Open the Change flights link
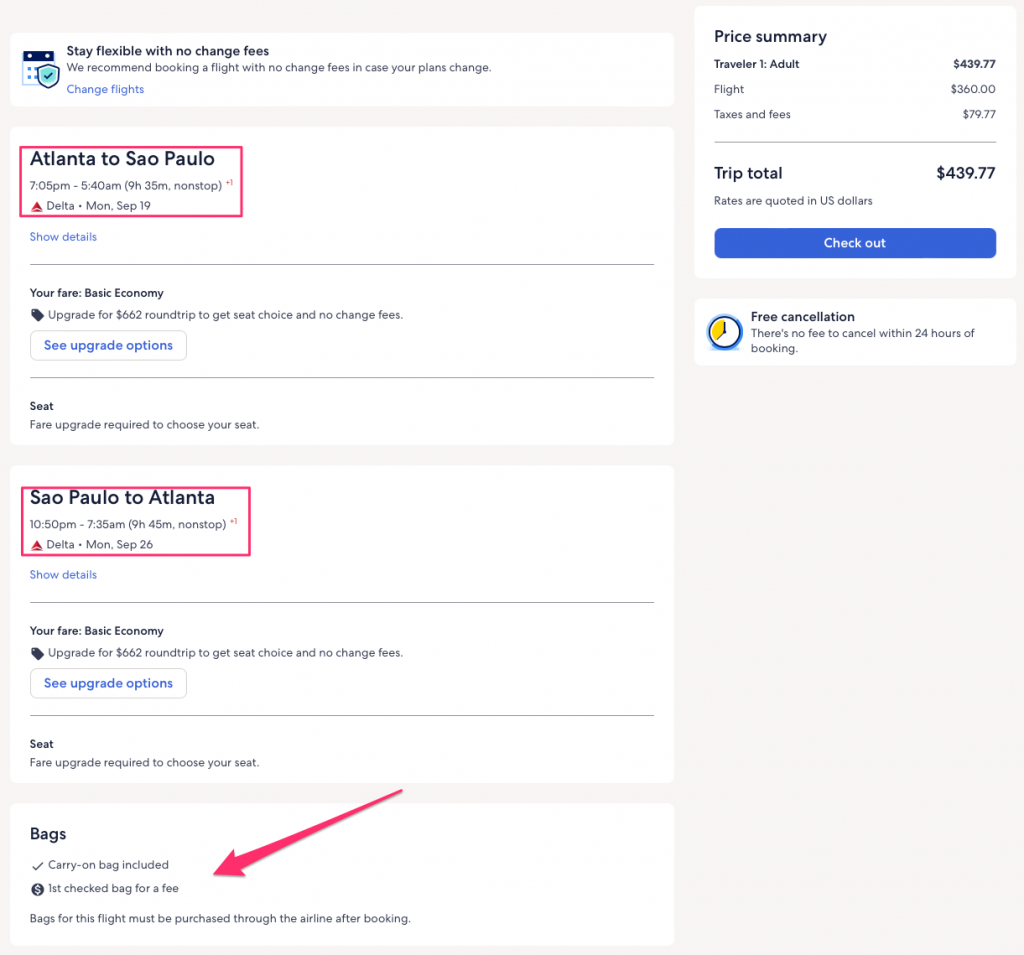This screenshot has width=1024, height=955. [105, 89]
